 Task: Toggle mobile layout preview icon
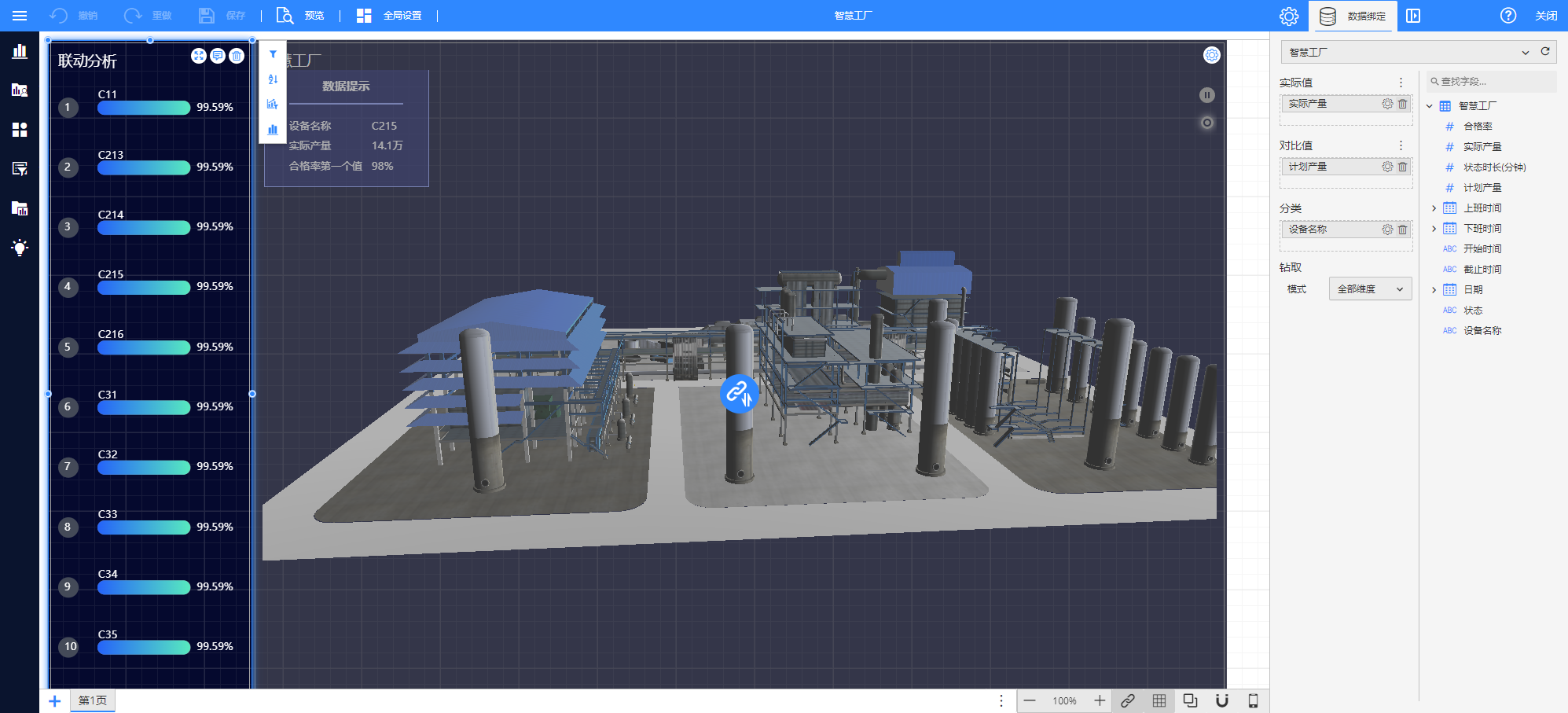[1254, 700]
